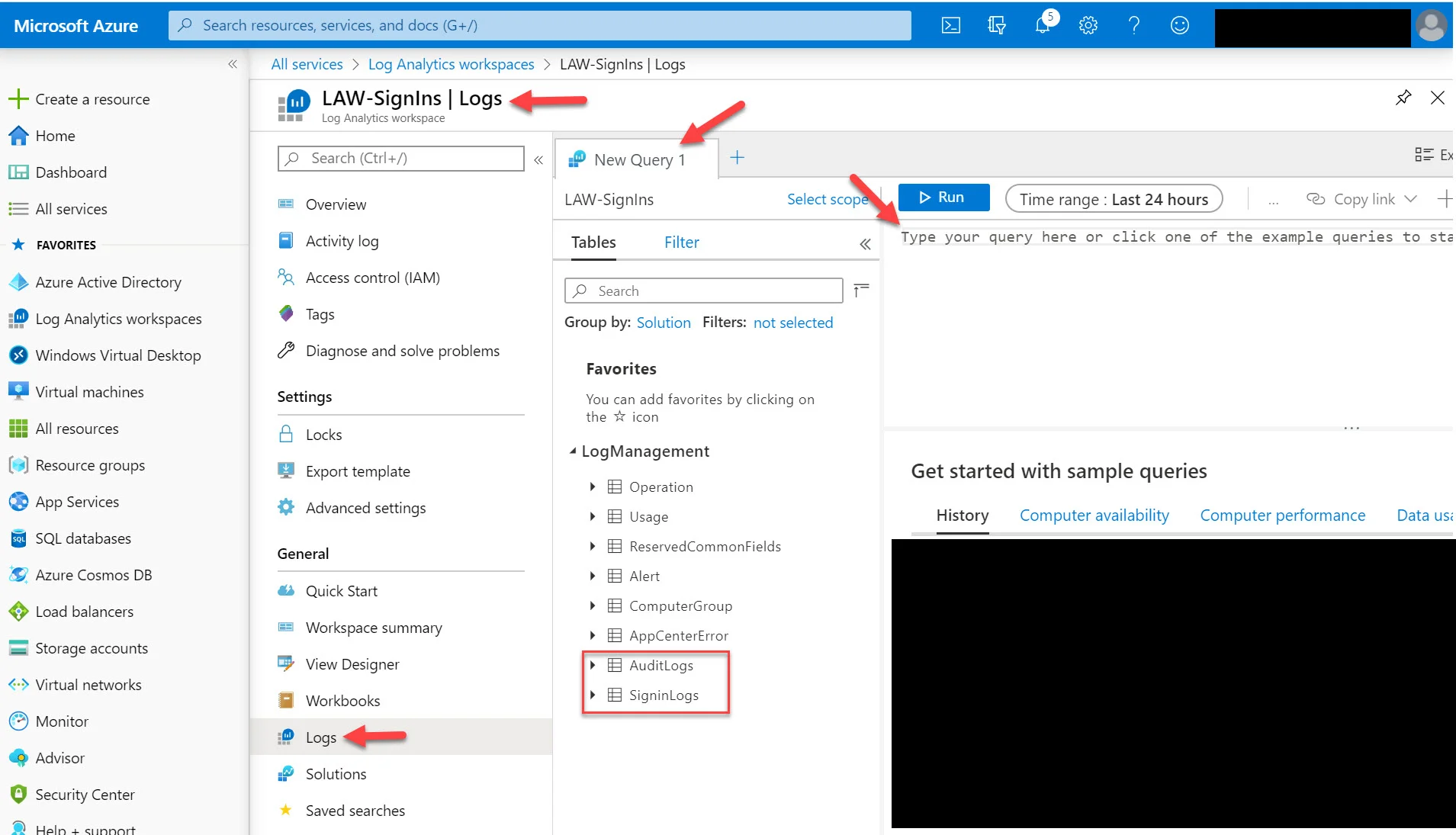Click the Load balancers icon

point(18,612)
